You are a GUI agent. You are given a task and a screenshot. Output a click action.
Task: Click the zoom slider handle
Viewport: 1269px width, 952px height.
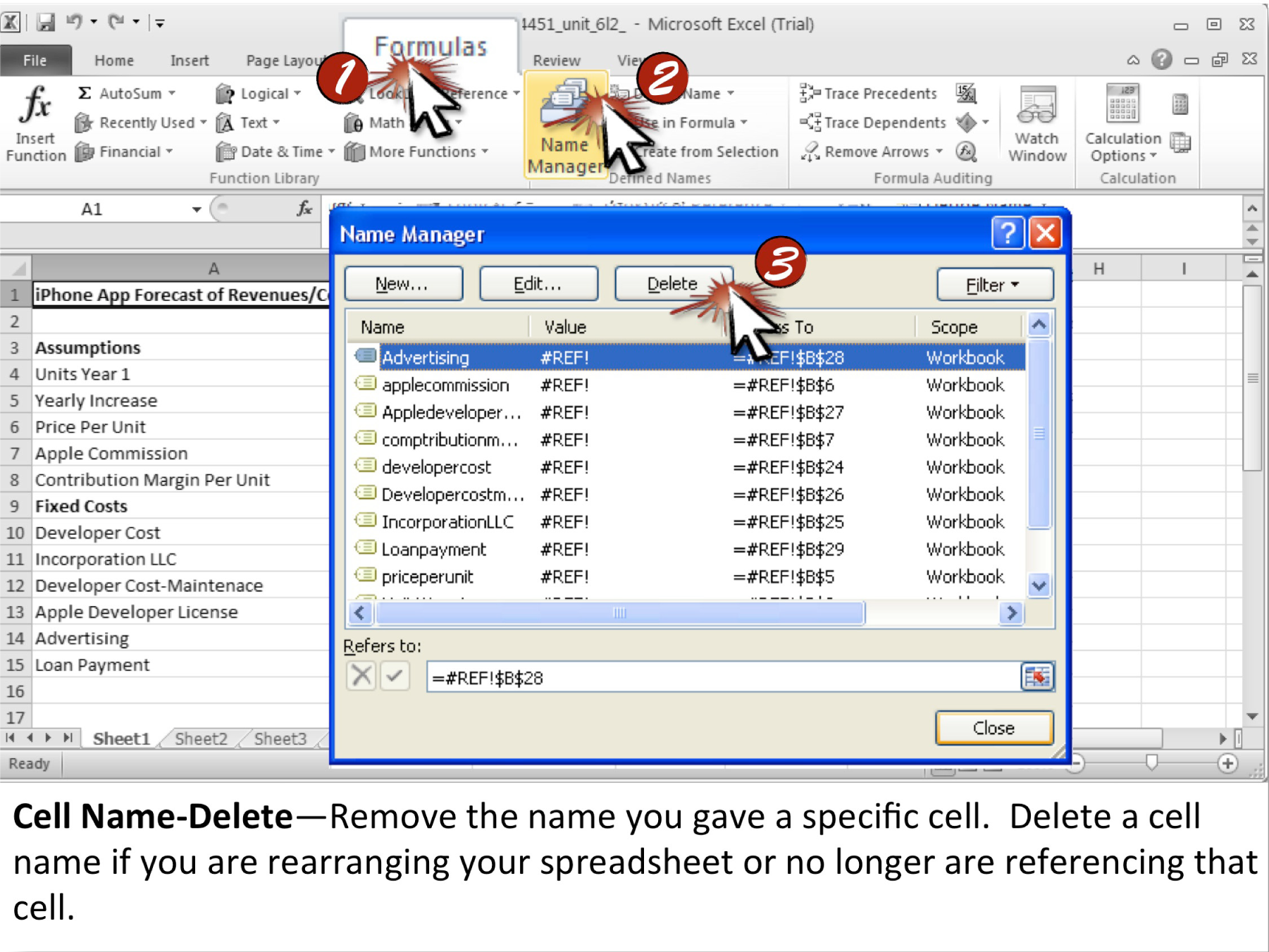point(1151,762)
